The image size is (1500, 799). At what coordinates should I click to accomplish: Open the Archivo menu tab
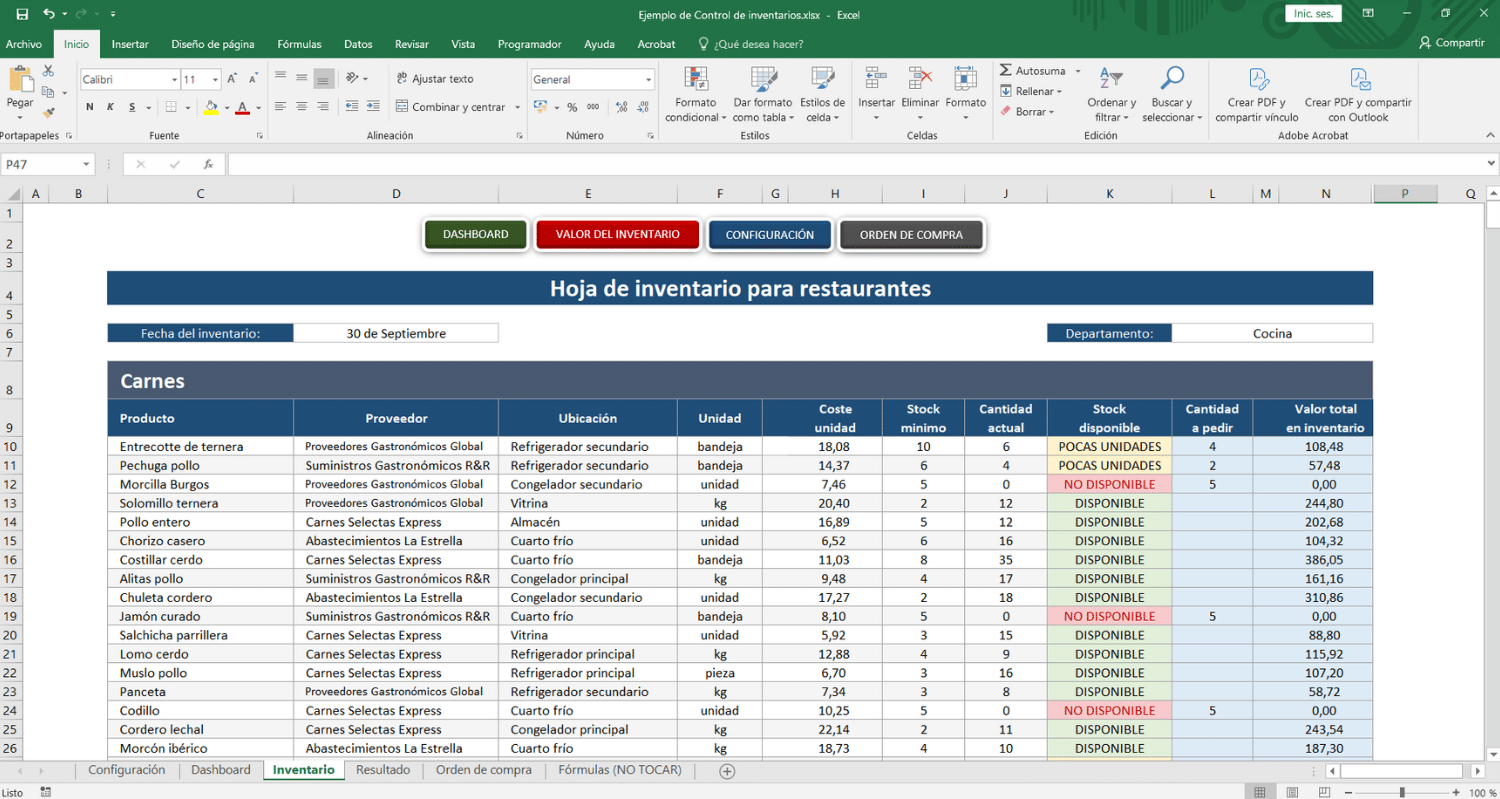24,44
